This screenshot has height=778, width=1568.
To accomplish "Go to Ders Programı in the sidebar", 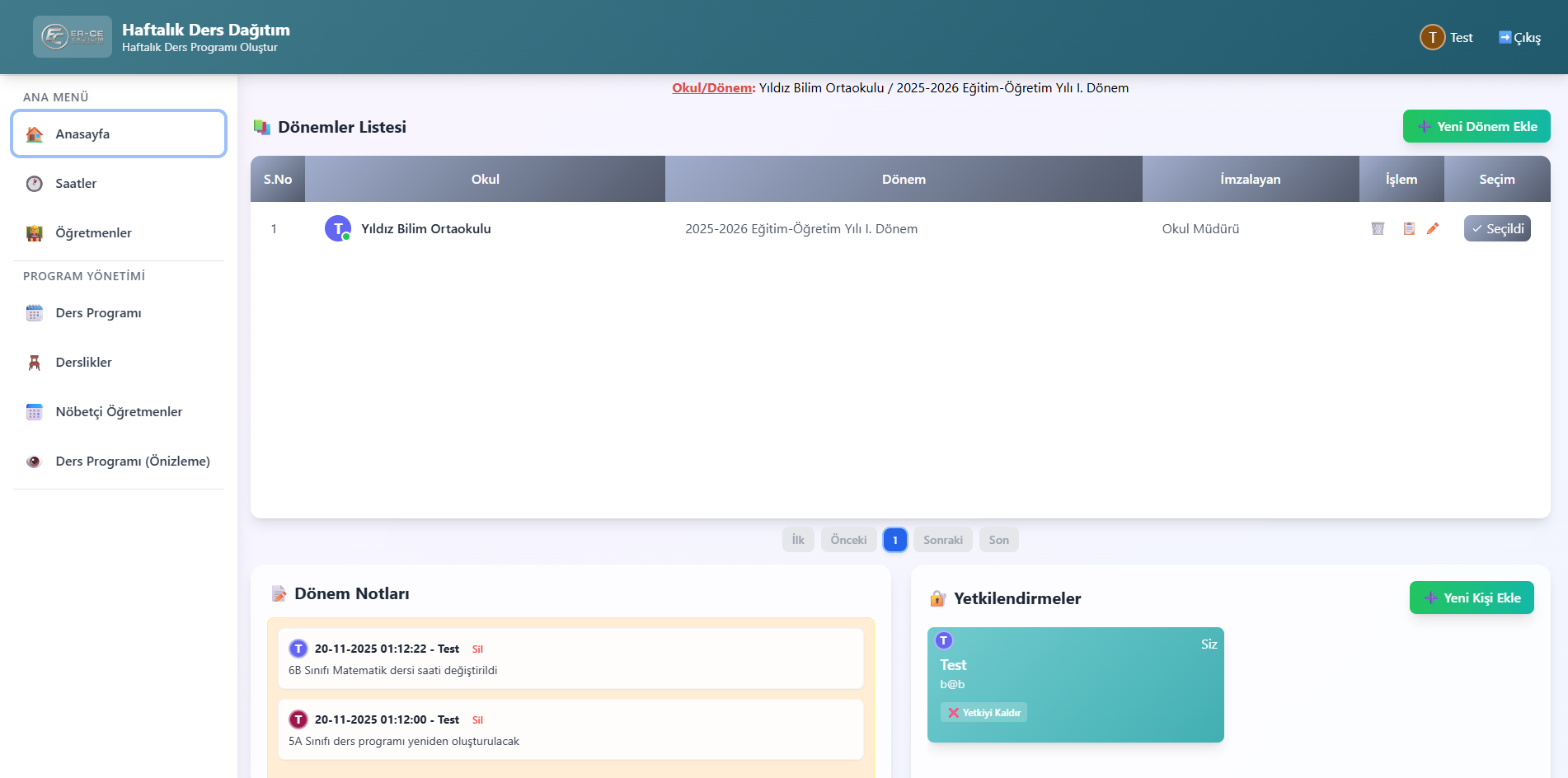I will [98, 313].
